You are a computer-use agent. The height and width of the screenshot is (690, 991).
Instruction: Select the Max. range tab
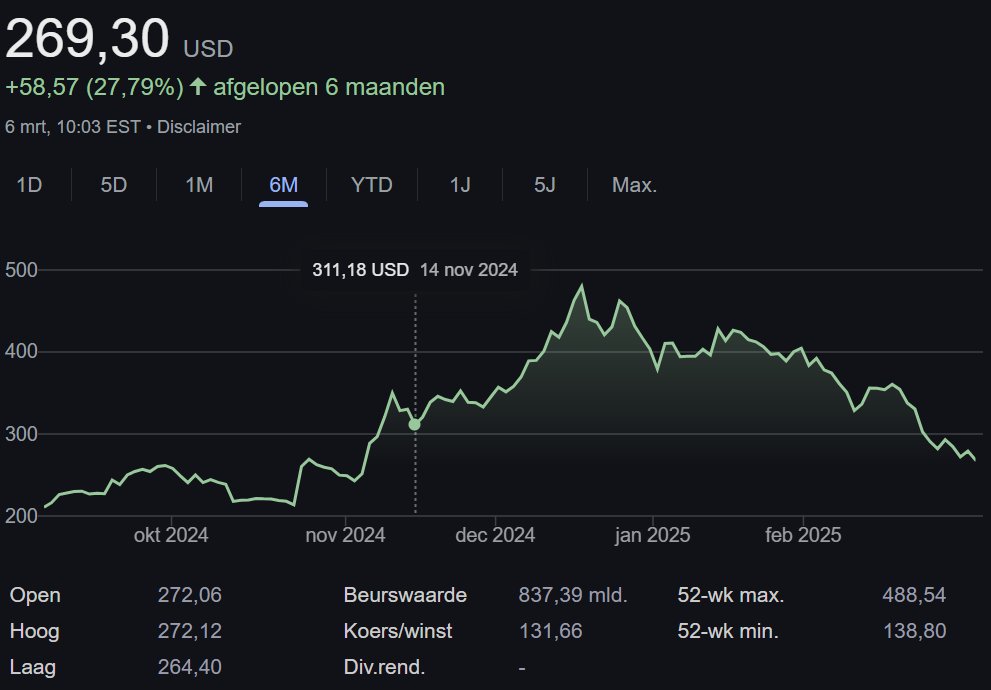coord(635,185)
